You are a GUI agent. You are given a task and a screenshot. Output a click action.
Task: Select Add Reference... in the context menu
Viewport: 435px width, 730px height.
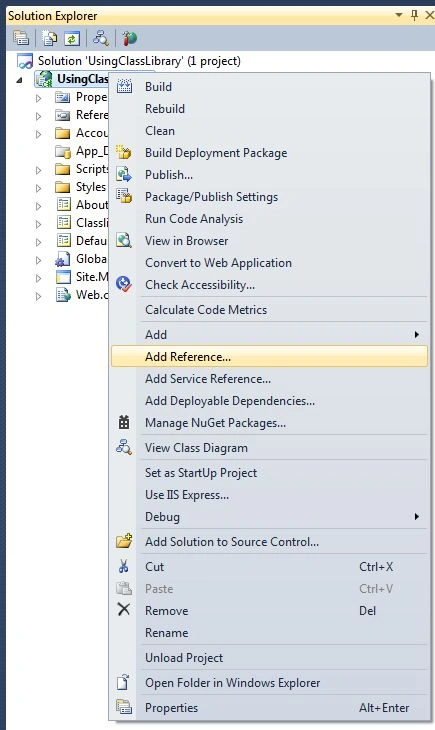[269, 357]
